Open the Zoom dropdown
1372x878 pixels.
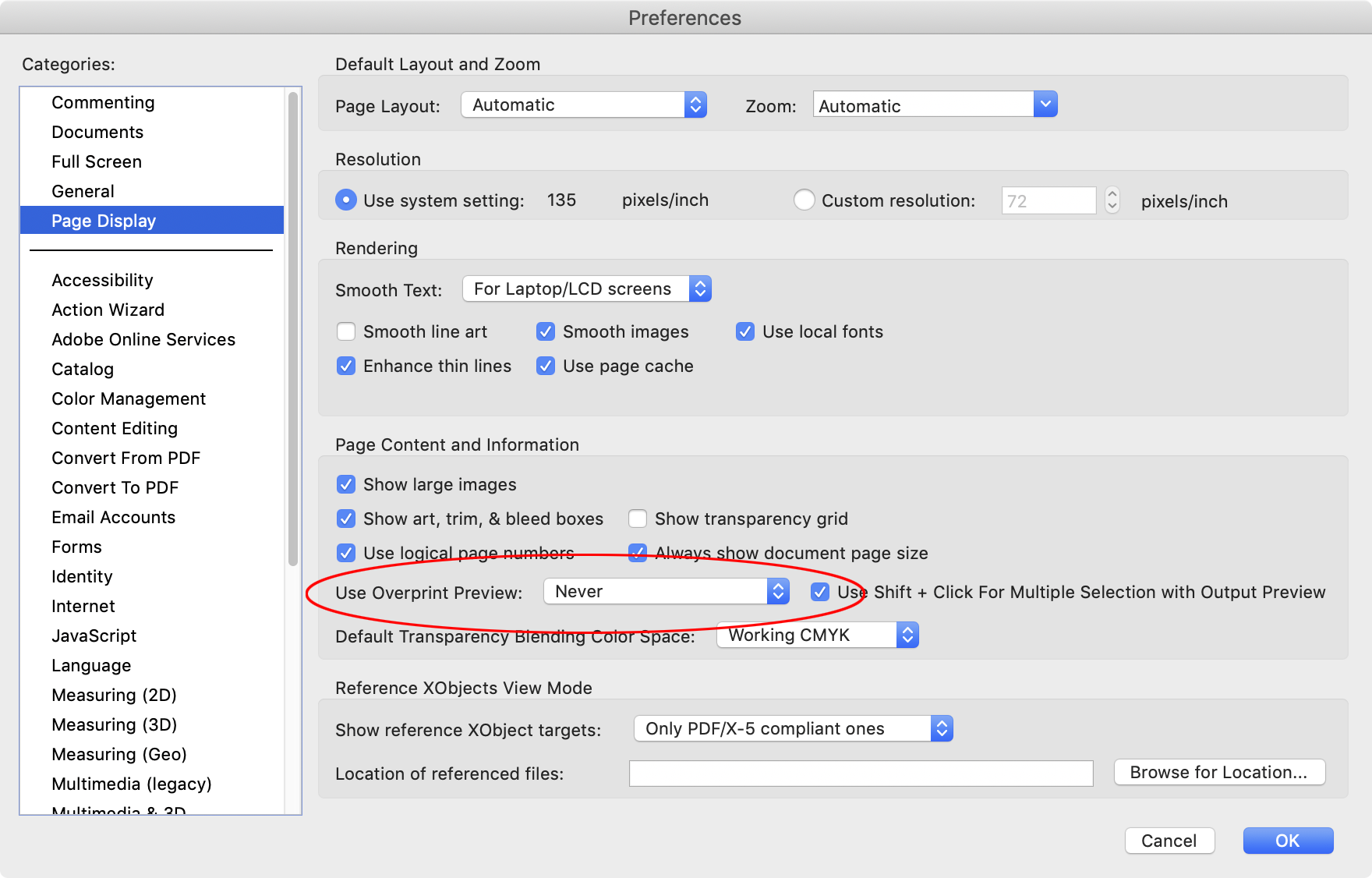(x=934, y=104)
